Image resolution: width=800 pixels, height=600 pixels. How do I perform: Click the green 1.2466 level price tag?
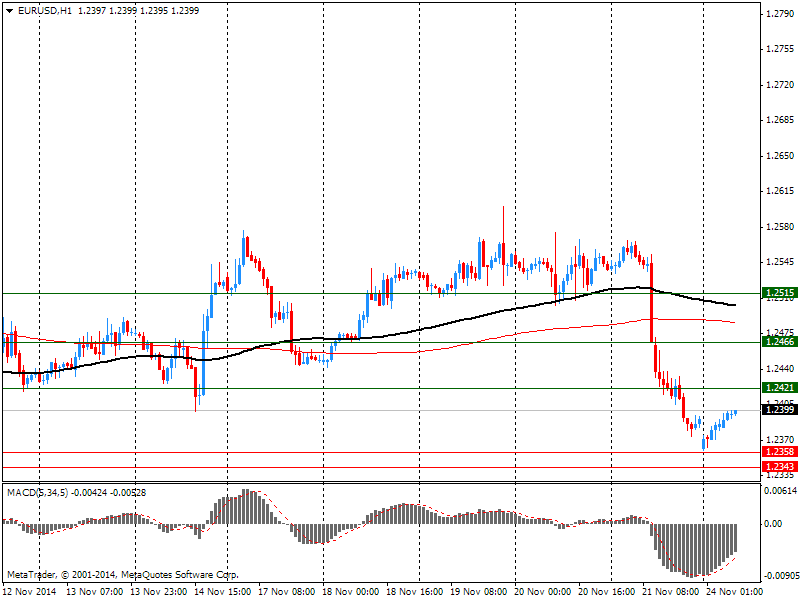point(780,342)
